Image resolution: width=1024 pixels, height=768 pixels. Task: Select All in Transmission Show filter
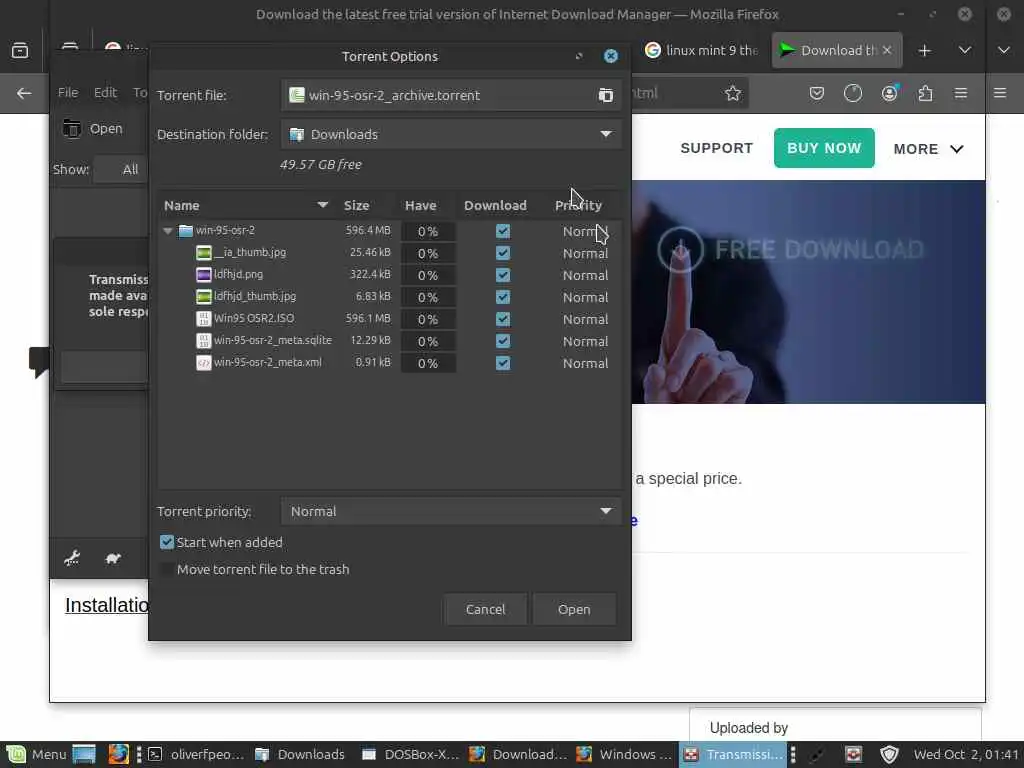[121, 170]
